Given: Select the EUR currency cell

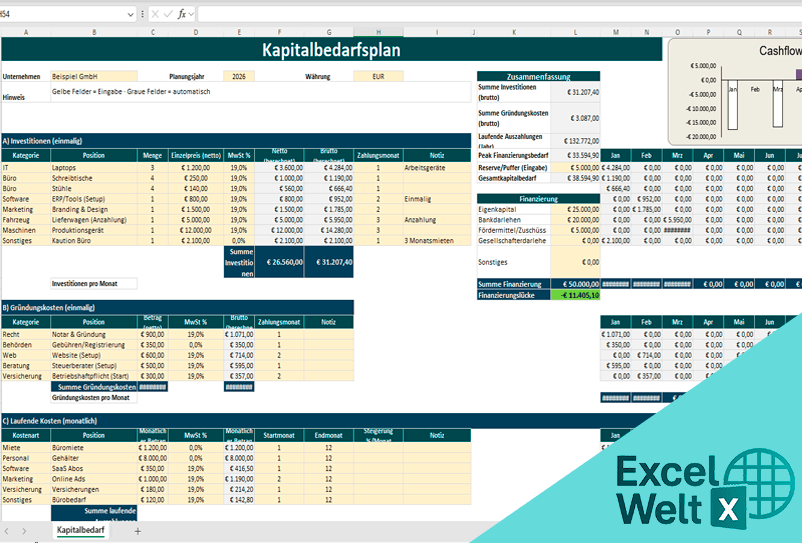Looking at the screenshot, I should [x=378, y=76].
